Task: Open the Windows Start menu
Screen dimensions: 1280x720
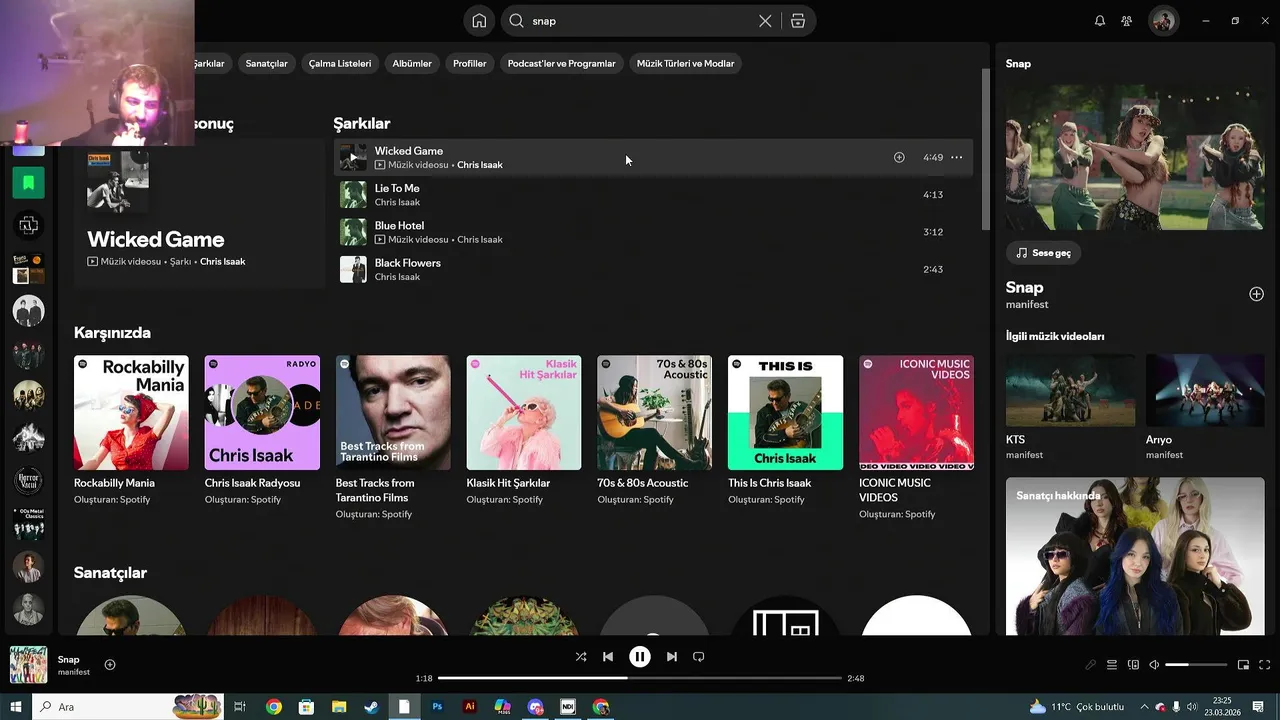Action: coord(16,707)
